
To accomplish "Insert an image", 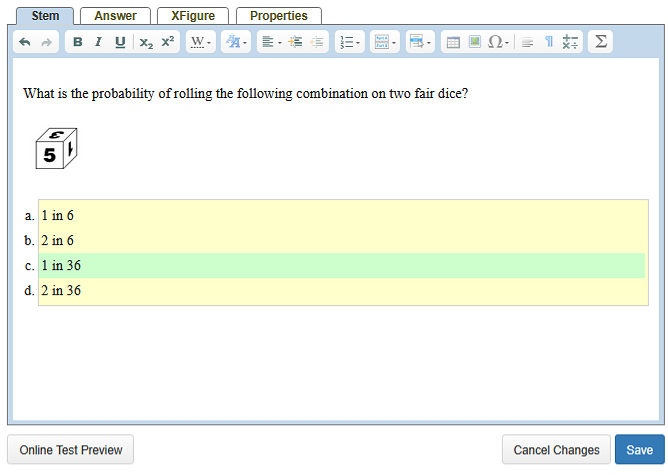I will point(475,42).
